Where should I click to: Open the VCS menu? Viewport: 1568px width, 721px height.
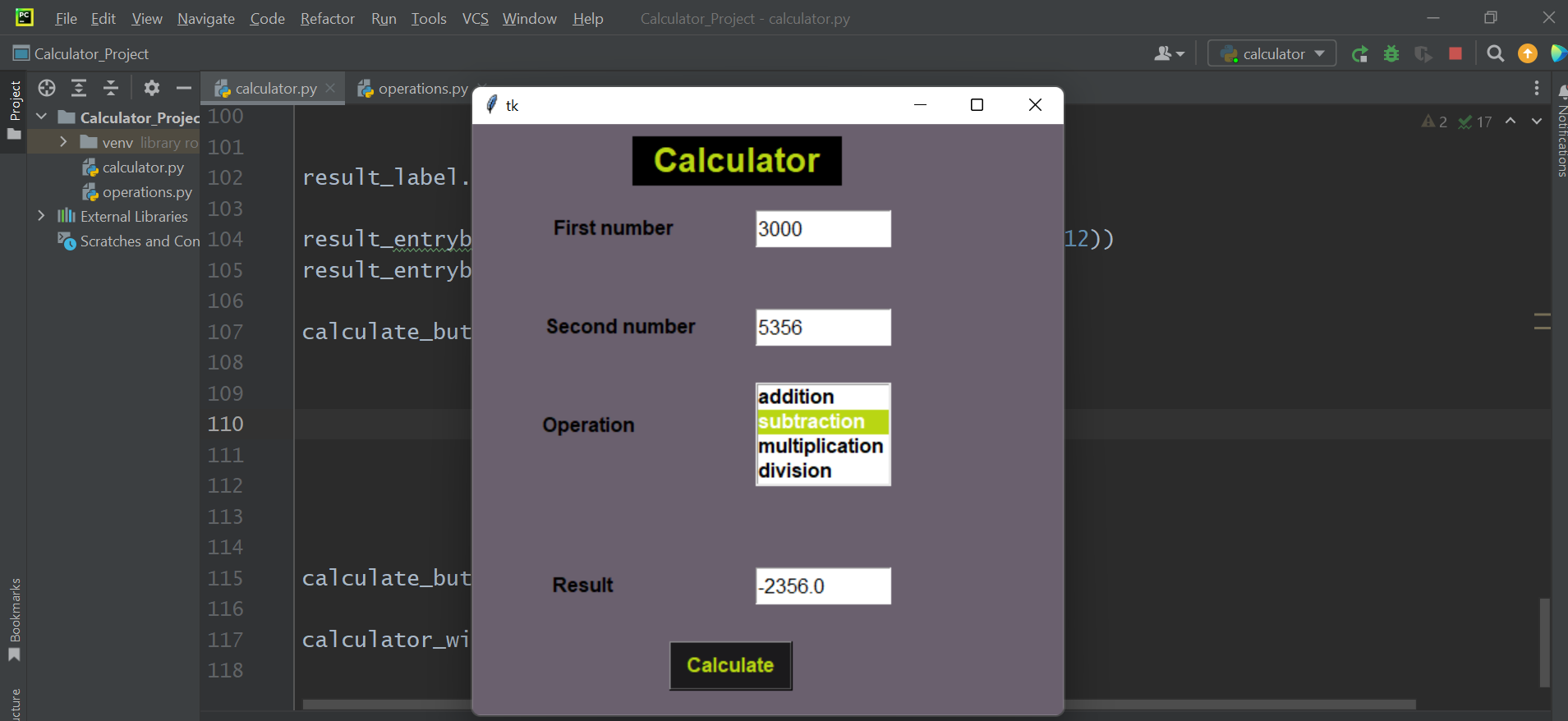(x=475, y=18)
